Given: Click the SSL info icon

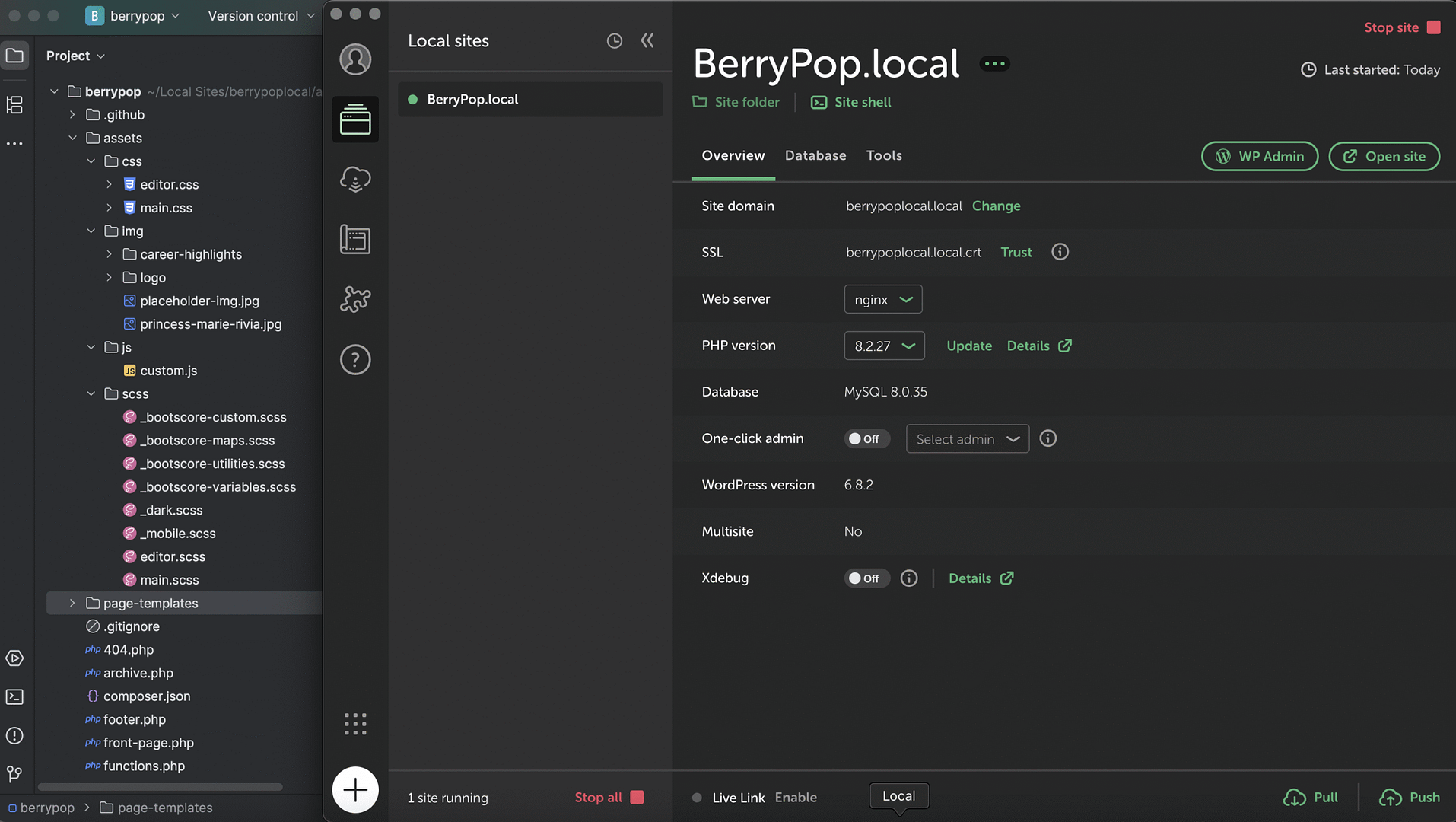Looking at the screenshot, I should click(1060, 252).
